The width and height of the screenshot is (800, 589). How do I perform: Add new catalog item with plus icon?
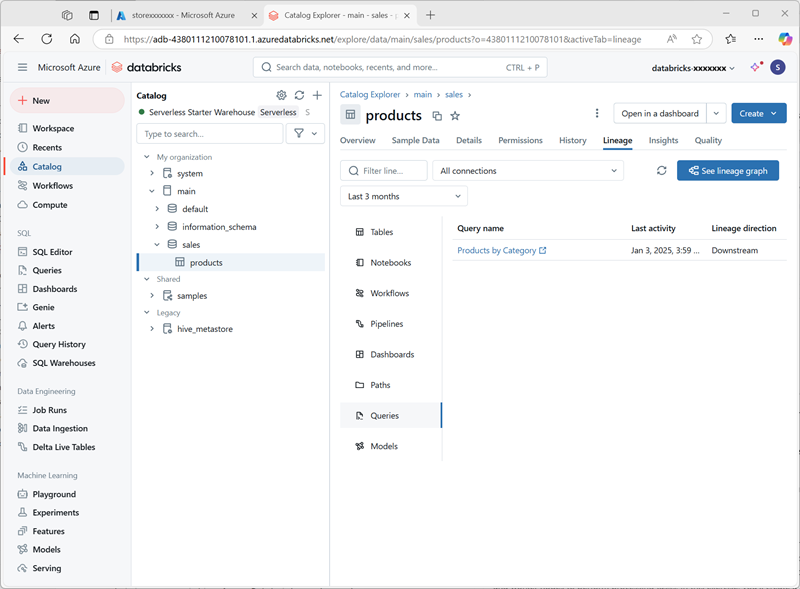tap(317, 95)
